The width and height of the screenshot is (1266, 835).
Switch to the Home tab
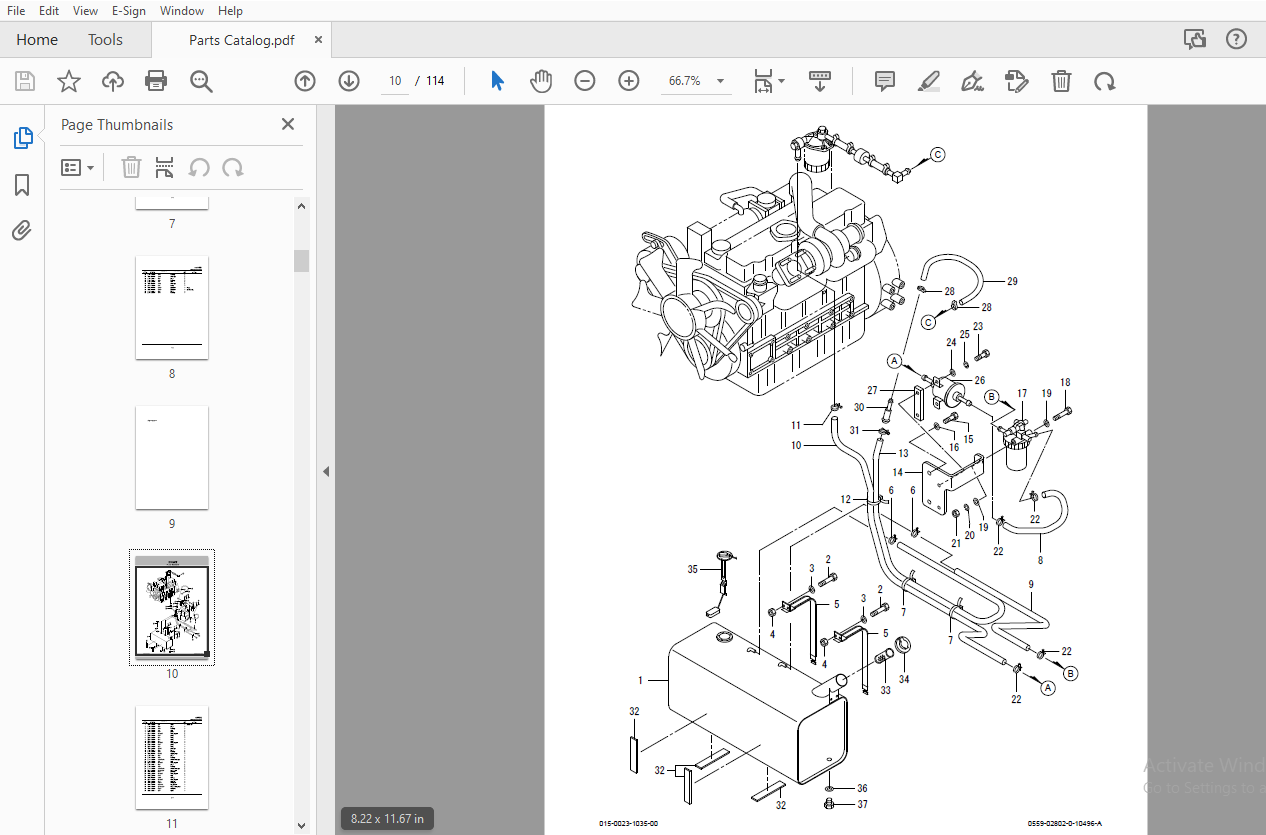[37, 40]
